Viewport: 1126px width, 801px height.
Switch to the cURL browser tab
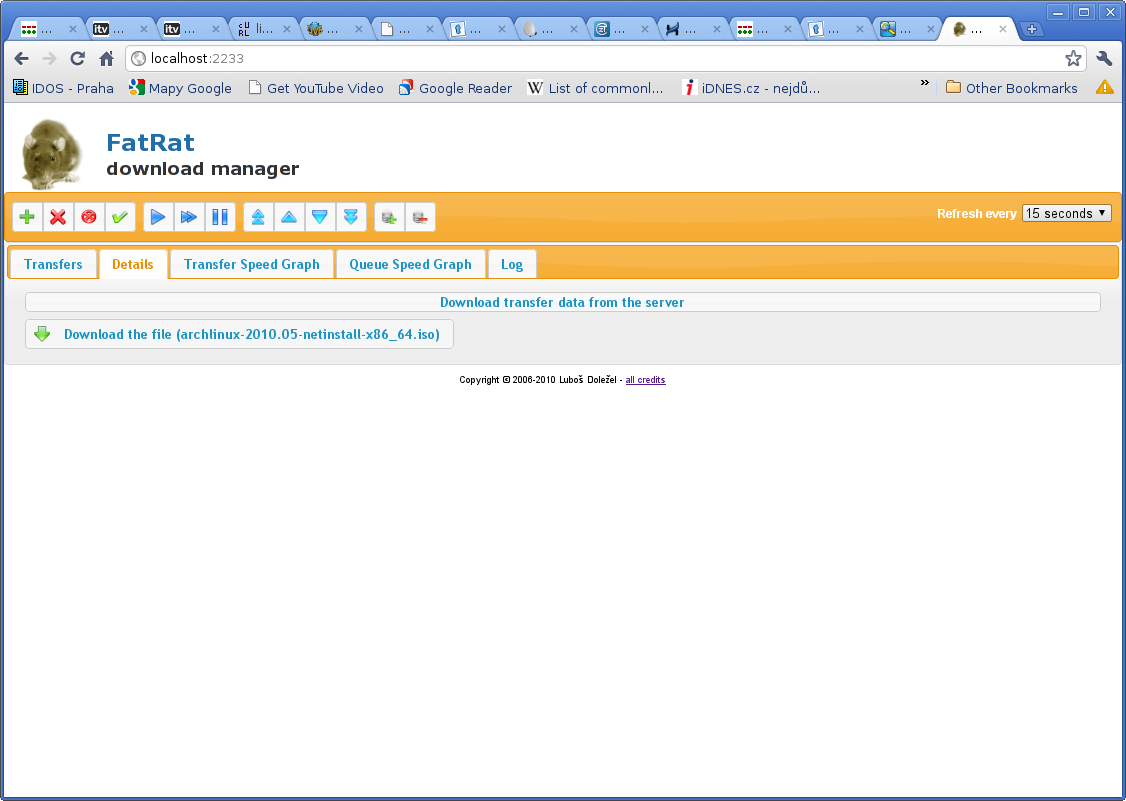(262, 29)
